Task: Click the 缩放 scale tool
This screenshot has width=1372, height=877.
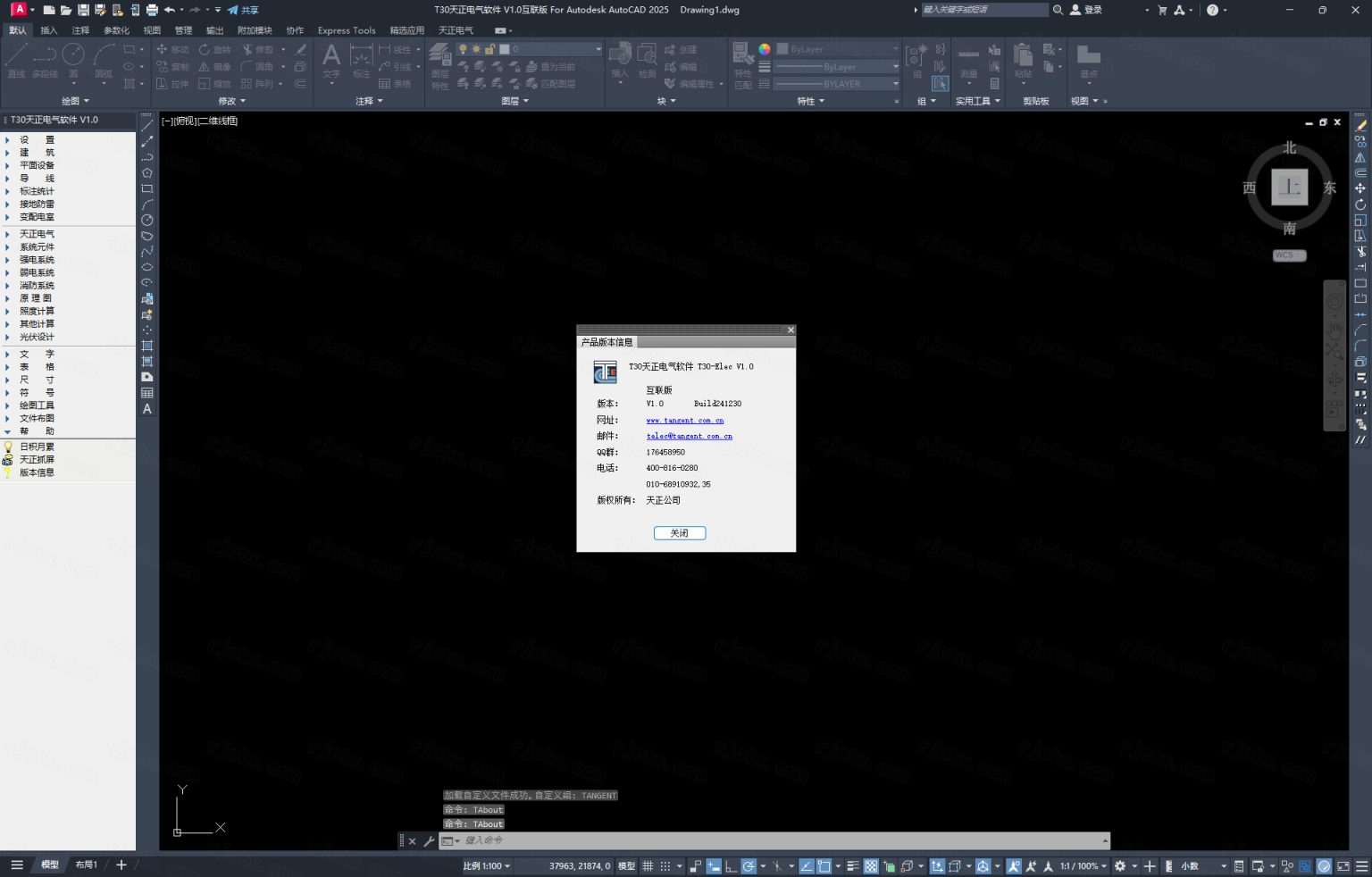Action: 214,83
